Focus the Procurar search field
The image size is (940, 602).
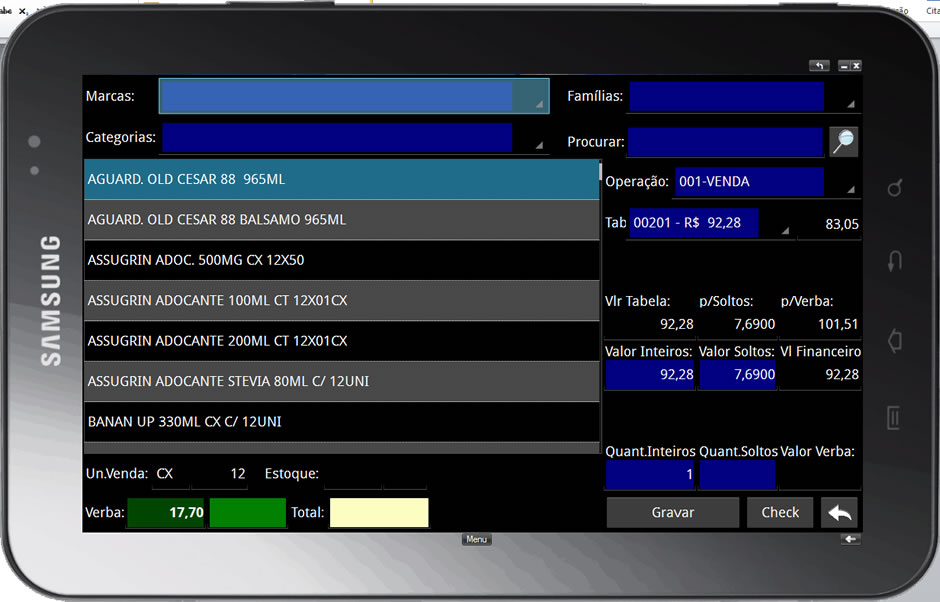click(x=725, y=142)
